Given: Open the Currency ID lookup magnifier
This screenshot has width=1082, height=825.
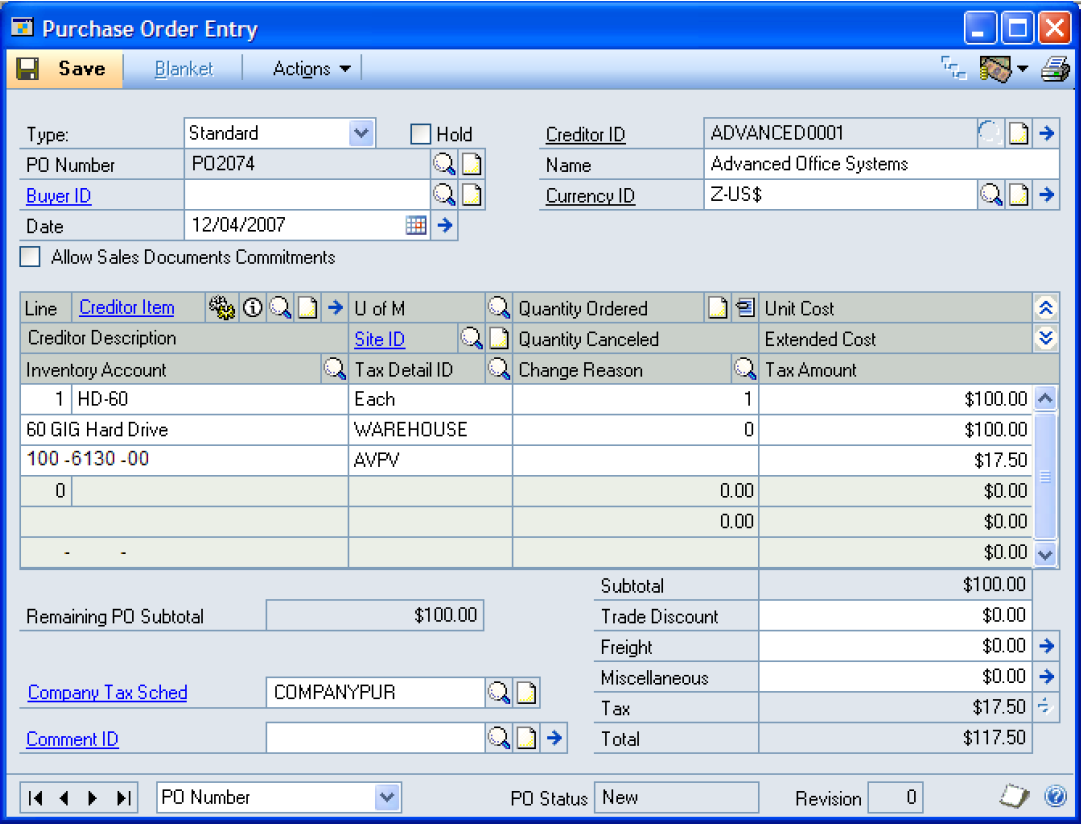Looking at the screenshot, I should coord(991,195).
